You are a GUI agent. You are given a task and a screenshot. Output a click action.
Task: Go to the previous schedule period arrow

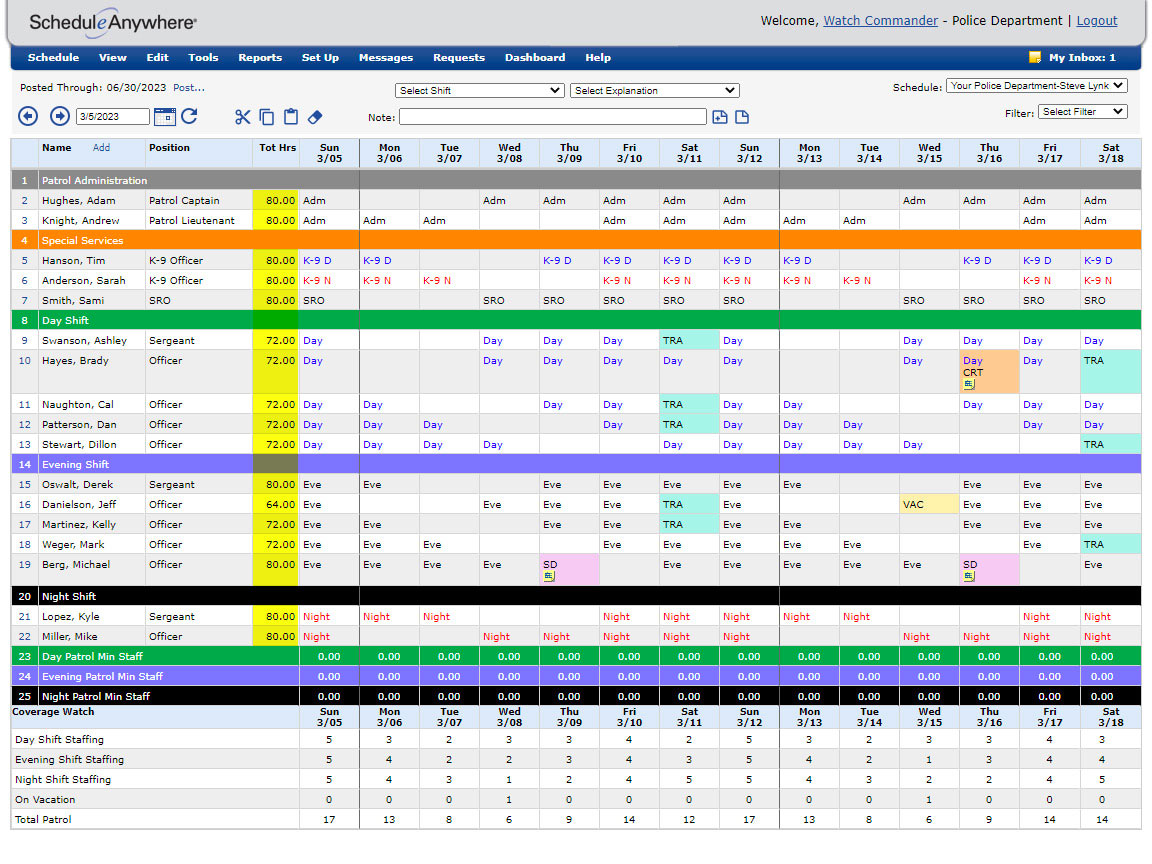coord(28,116)
